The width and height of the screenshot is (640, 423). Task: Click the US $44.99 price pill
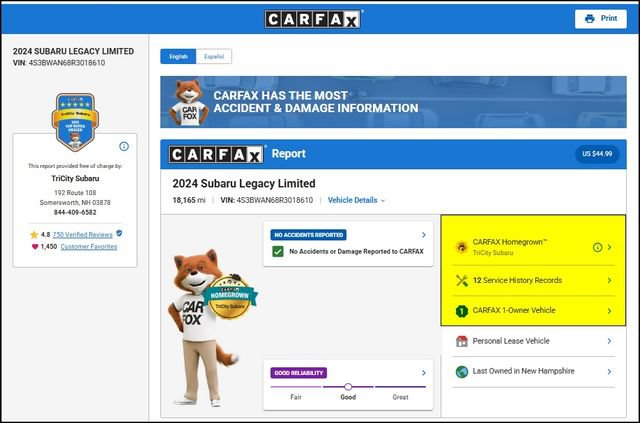(x=597, y=154)
